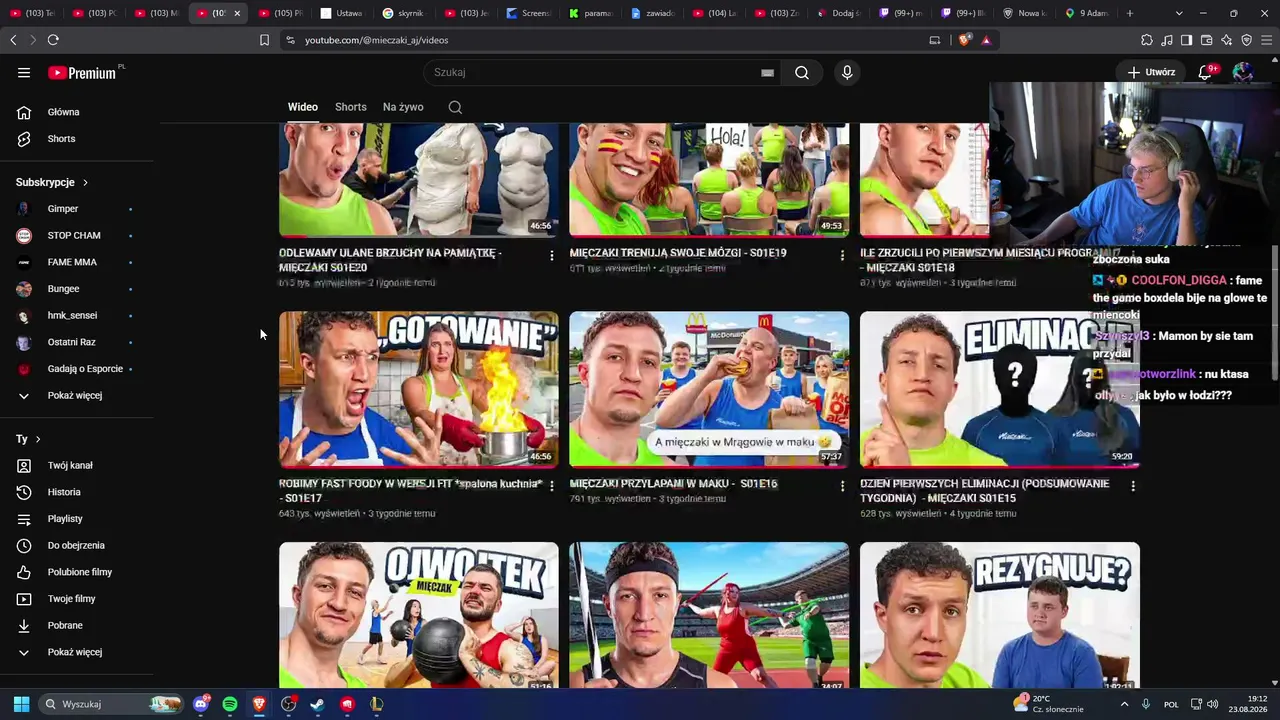This screenshot has height=720, width=1280.
Task: Open a new browser tab with plus
Action: [x=1130, y=13]
